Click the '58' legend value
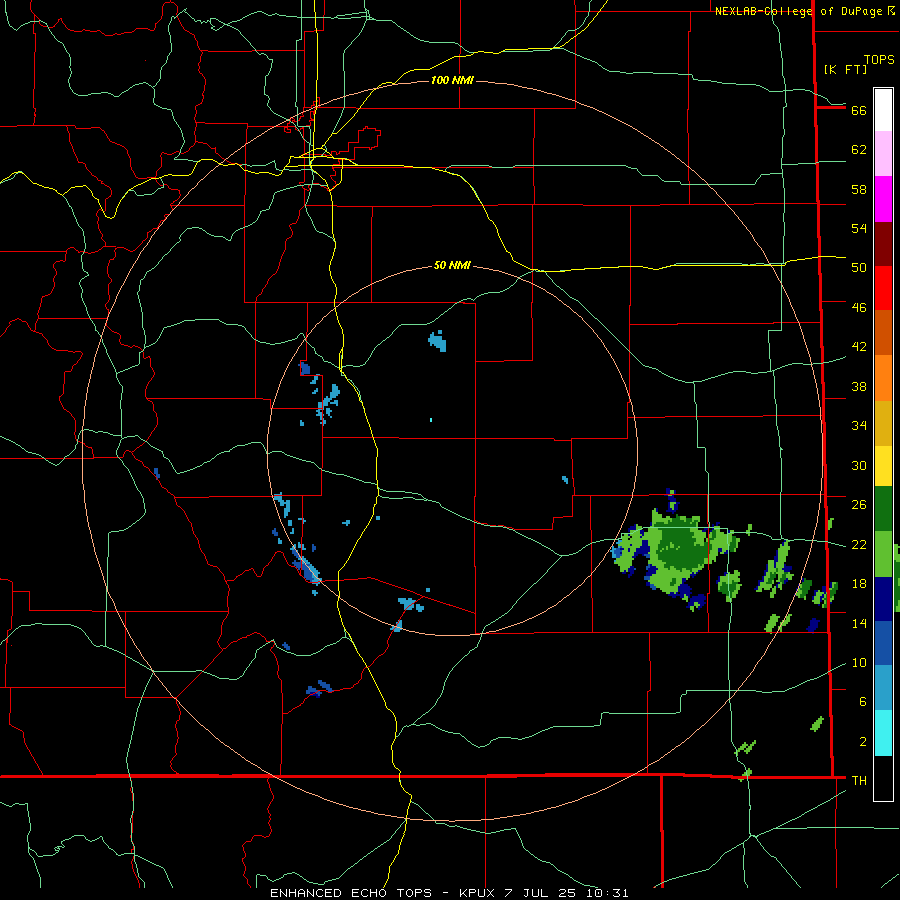900x900 pixels. (x=859, y=189)
